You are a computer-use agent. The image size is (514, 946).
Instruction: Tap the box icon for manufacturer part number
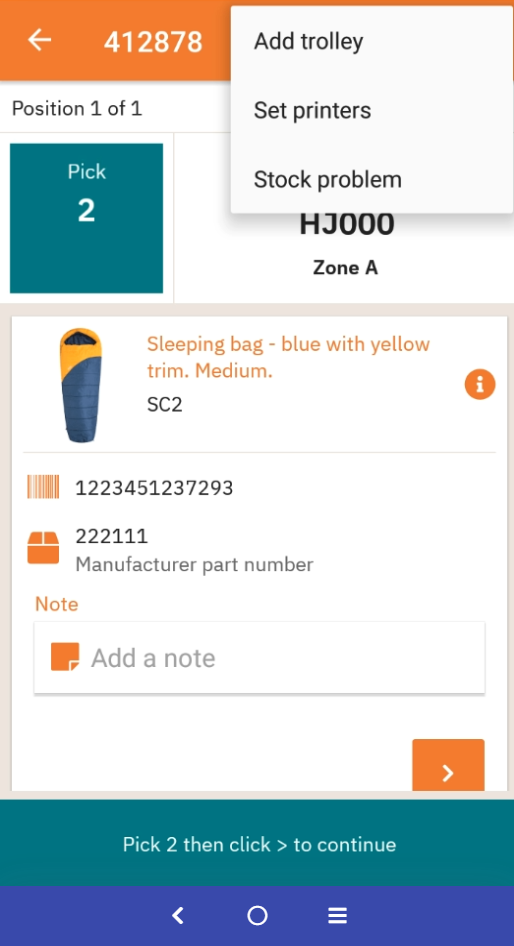tap(43, 547)
